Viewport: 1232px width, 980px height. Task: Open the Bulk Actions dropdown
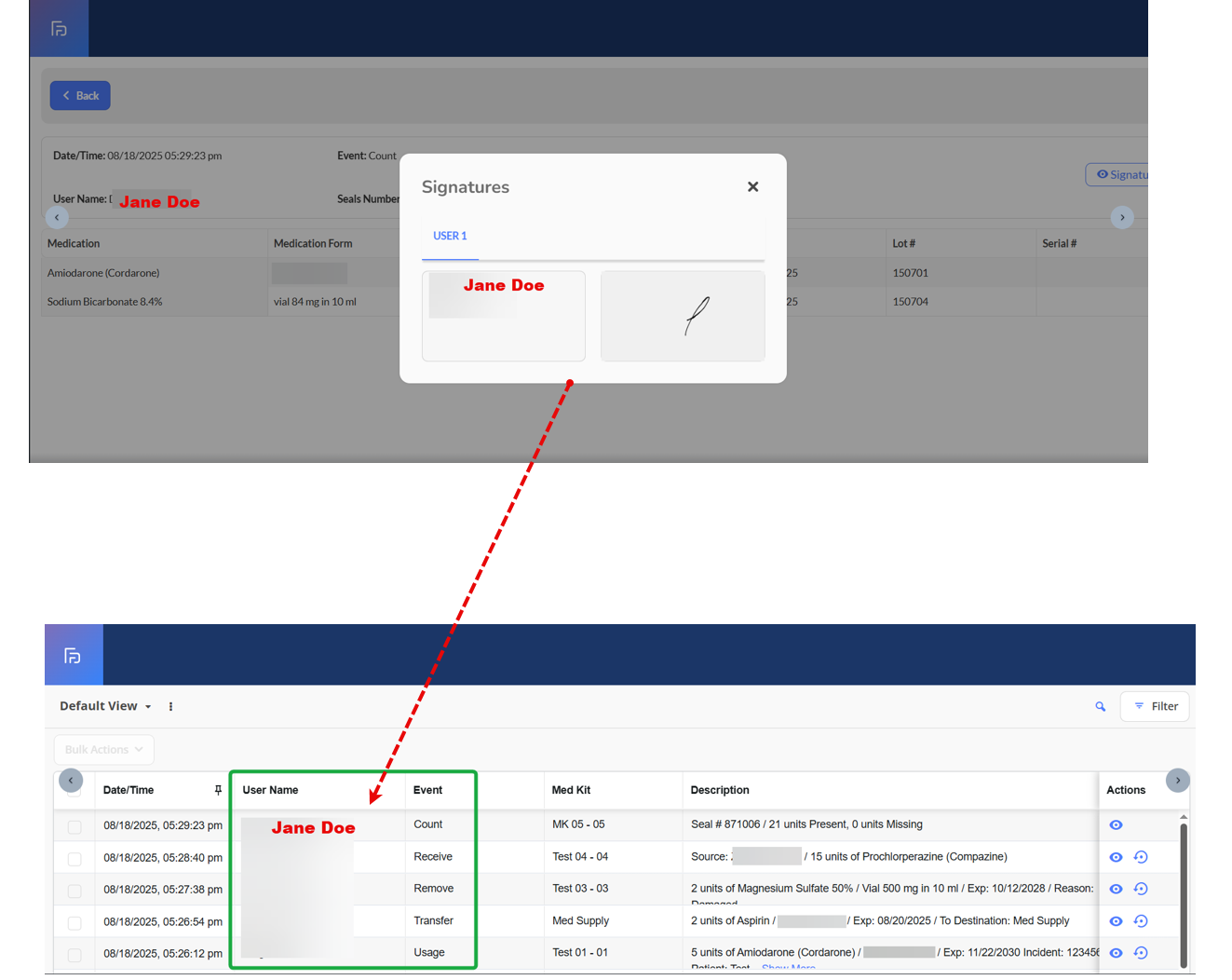pyautogui.click(x=103, y=750)
